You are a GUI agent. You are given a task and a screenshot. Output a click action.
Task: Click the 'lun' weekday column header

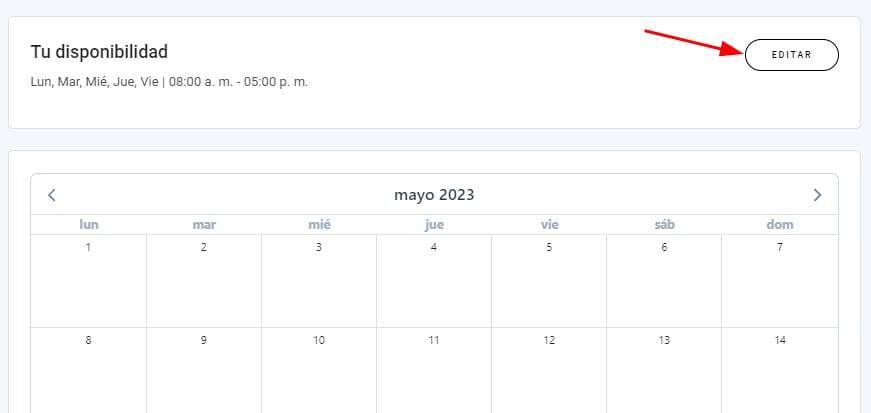(x=89, y=225)
